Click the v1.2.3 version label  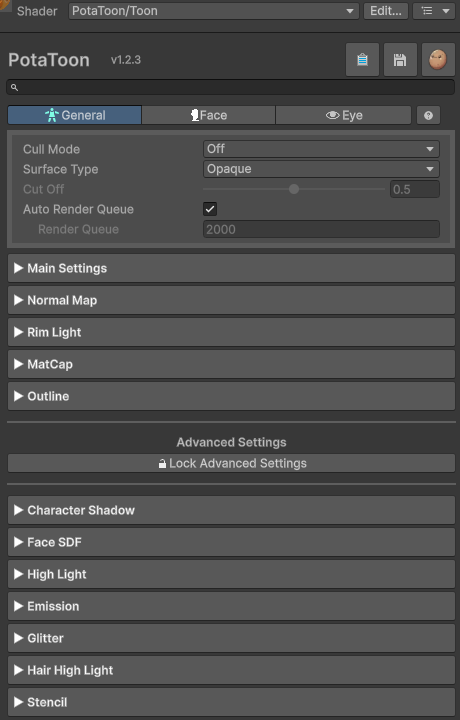[x=126, y=60]
